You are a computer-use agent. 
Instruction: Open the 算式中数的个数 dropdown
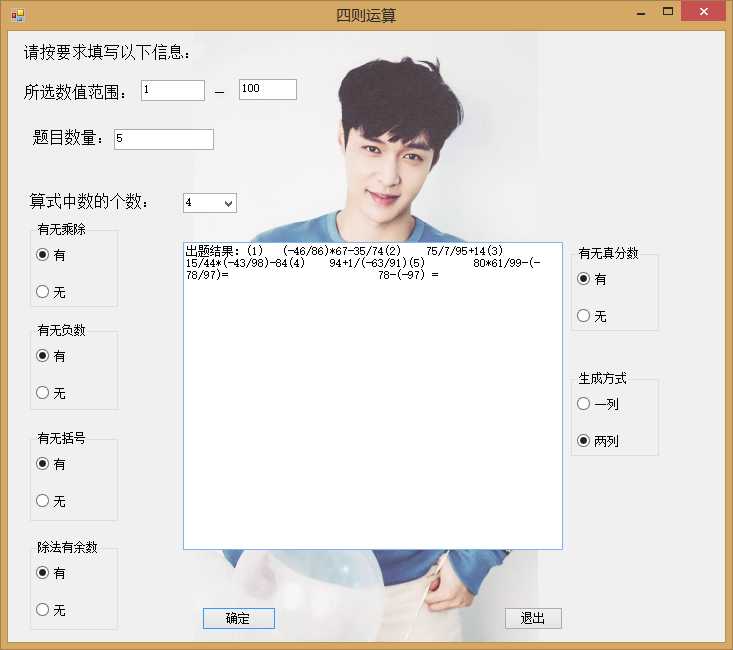tap(229, 203)
